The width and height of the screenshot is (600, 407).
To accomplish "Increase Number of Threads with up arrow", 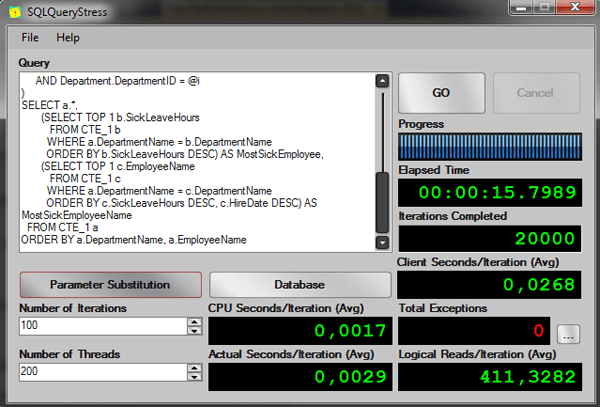I will [195, 368].
